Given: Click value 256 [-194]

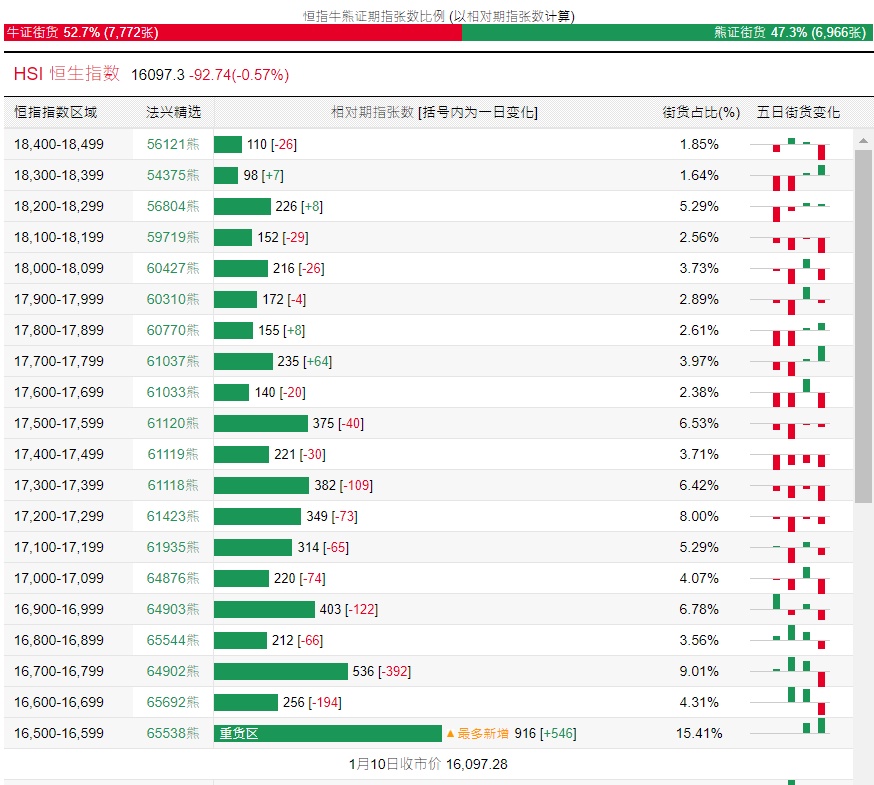Looking at the screenshot, I should [x=312, y=702].
